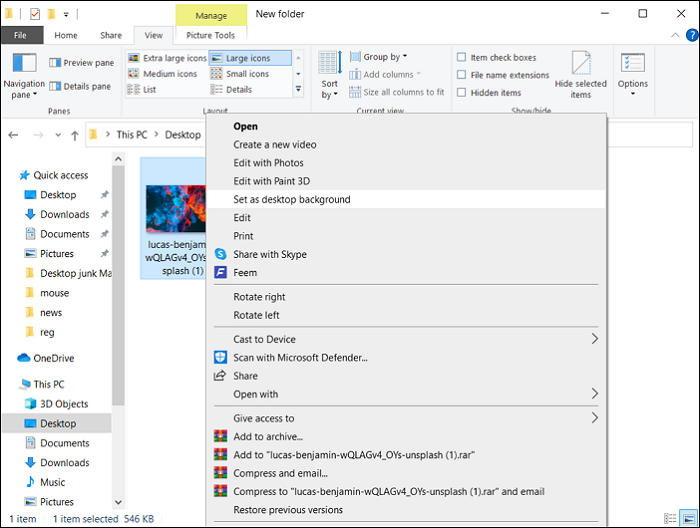Select Large icons layout
Screen dimensions: 700x528
[x=250, y=58]
